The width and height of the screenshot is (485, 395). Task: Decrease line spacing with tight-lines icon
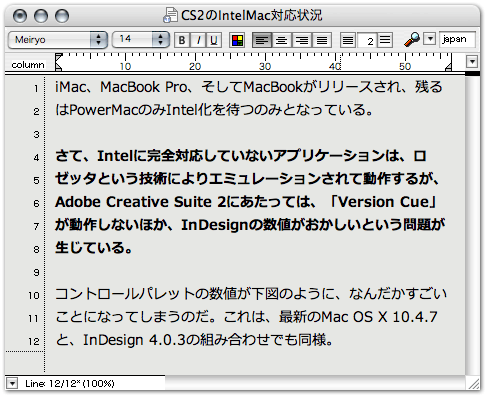coord(348,40)
